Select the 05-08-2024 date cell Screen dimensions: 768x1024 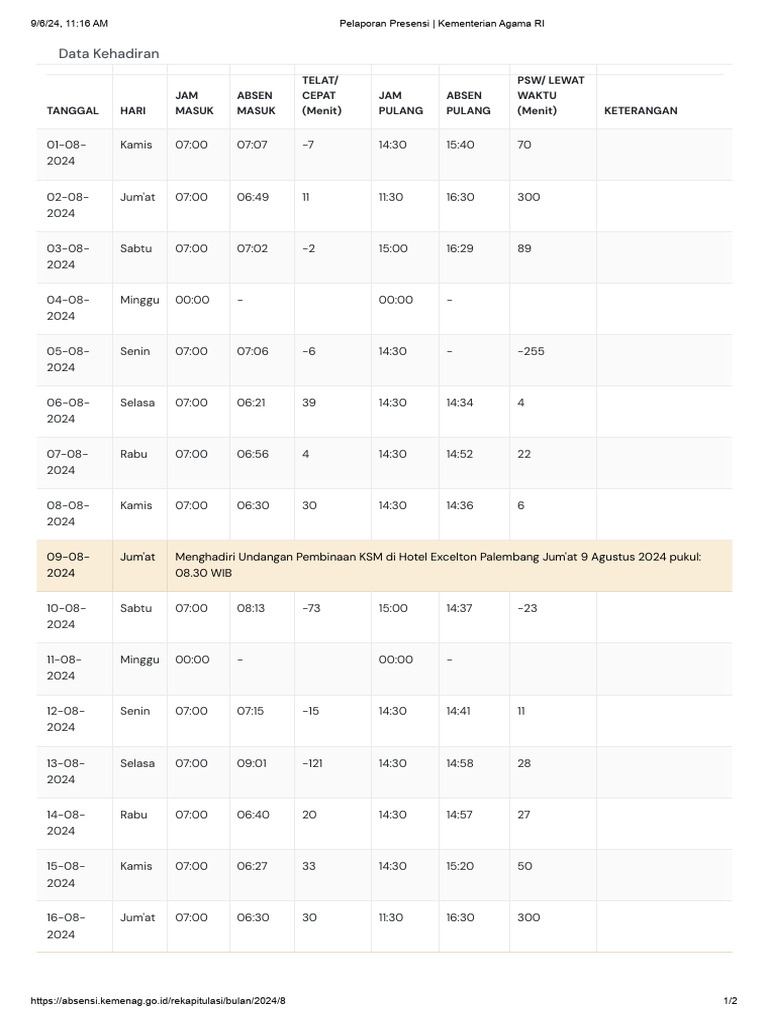[x=67, y=359]
